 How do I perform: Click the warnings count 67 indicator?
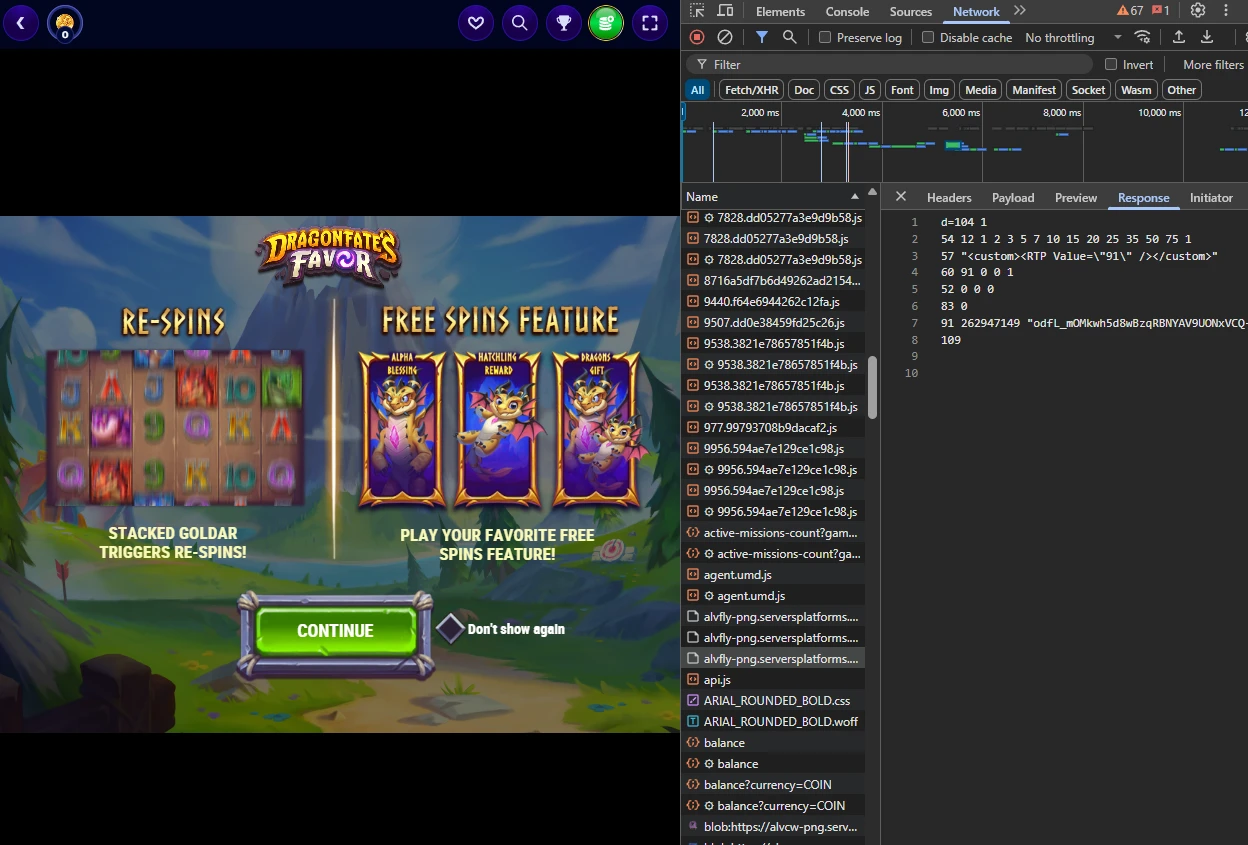[x=1130, y=11]
